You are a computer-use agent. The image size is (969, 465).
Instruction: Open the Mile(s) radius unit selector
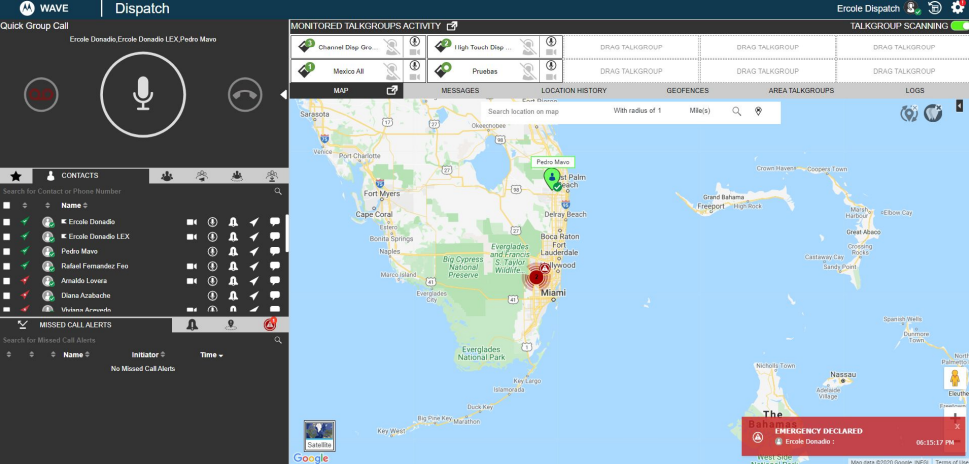tap(700, 111)
